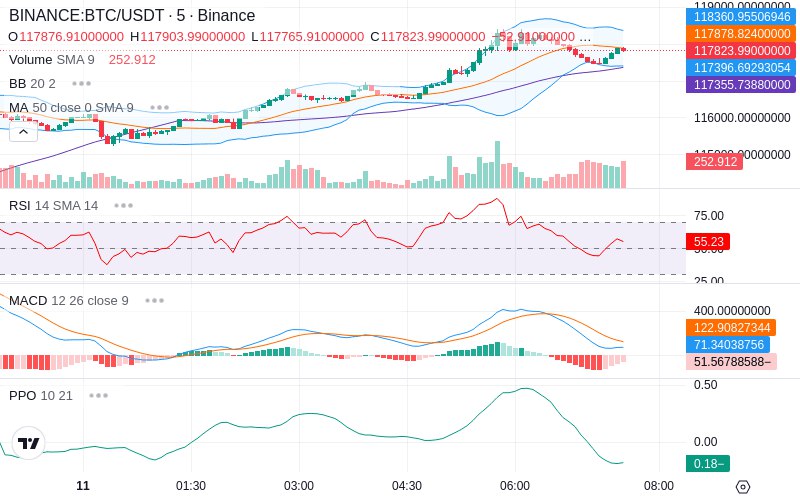
Task: Click the TradingView logo icon
Action: (29, 443)
